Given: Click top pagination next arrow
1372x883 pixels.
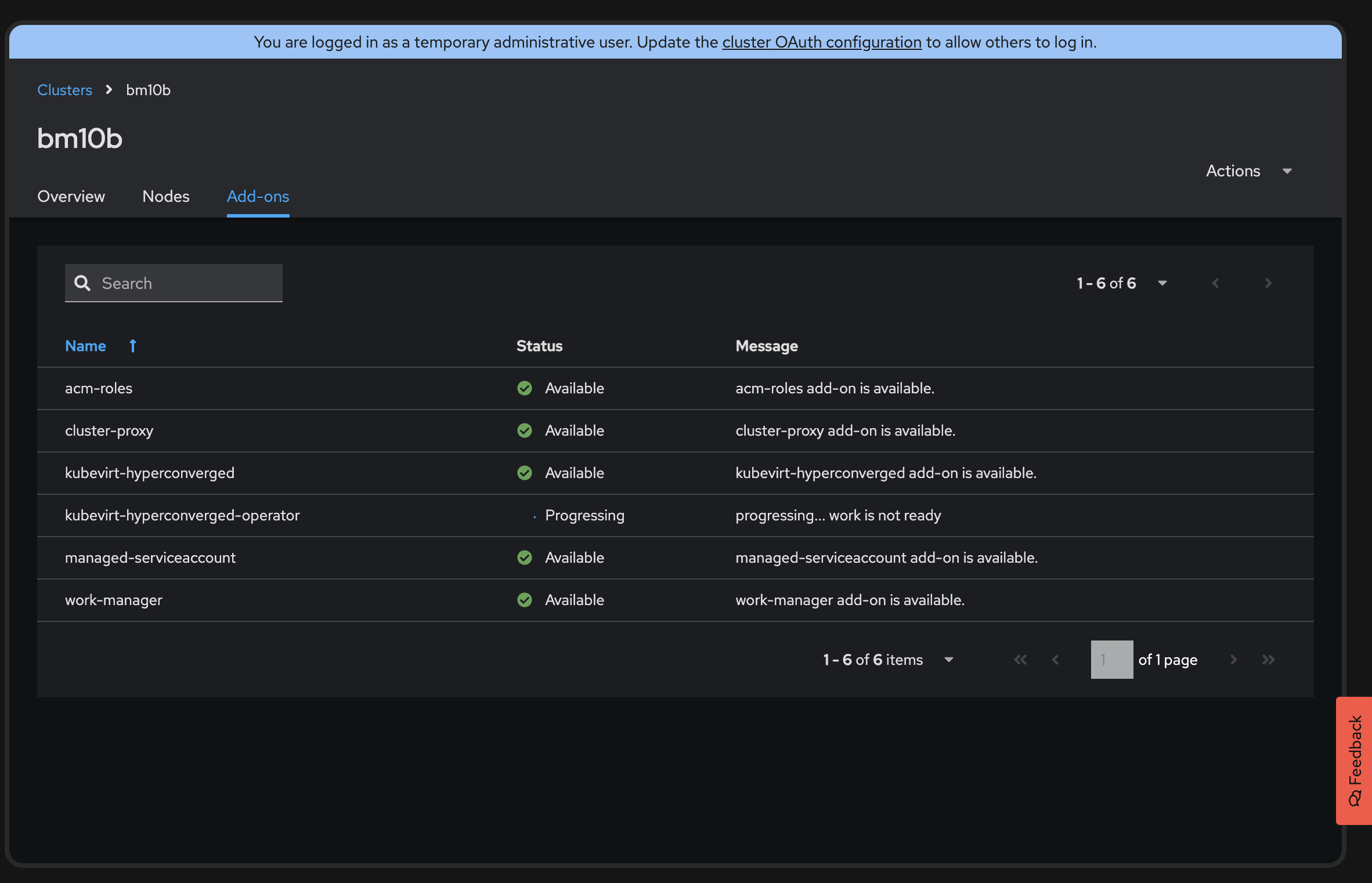Looking at the screenshot, I should pyautogui.click(x=1269, y=283).
